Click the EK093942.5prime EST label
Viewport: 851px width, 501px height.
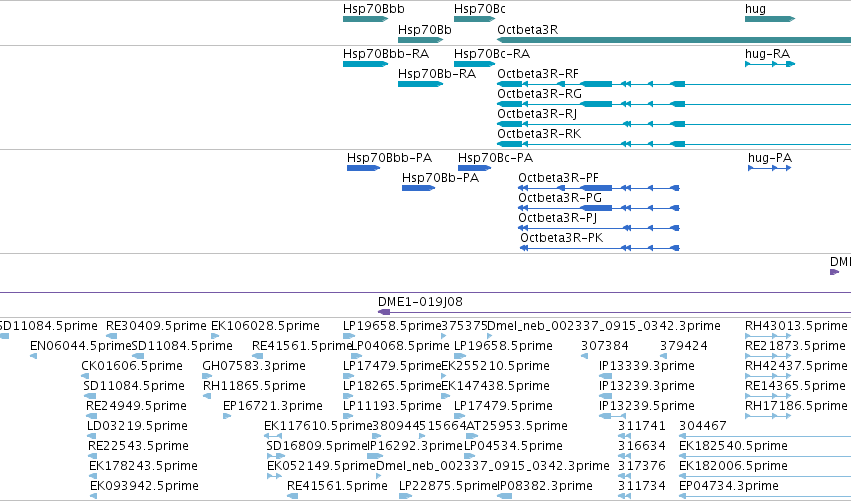144,486
